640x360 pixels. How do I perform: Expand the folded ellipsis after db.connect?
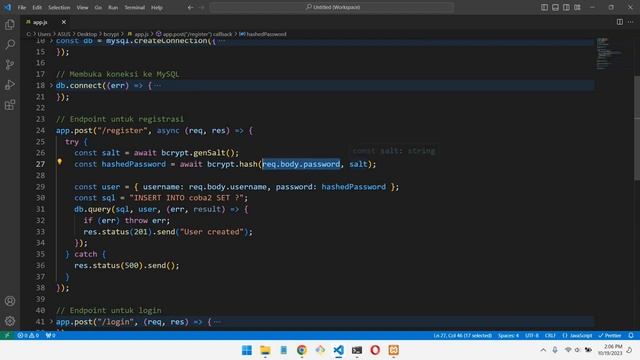coord(157,86)
